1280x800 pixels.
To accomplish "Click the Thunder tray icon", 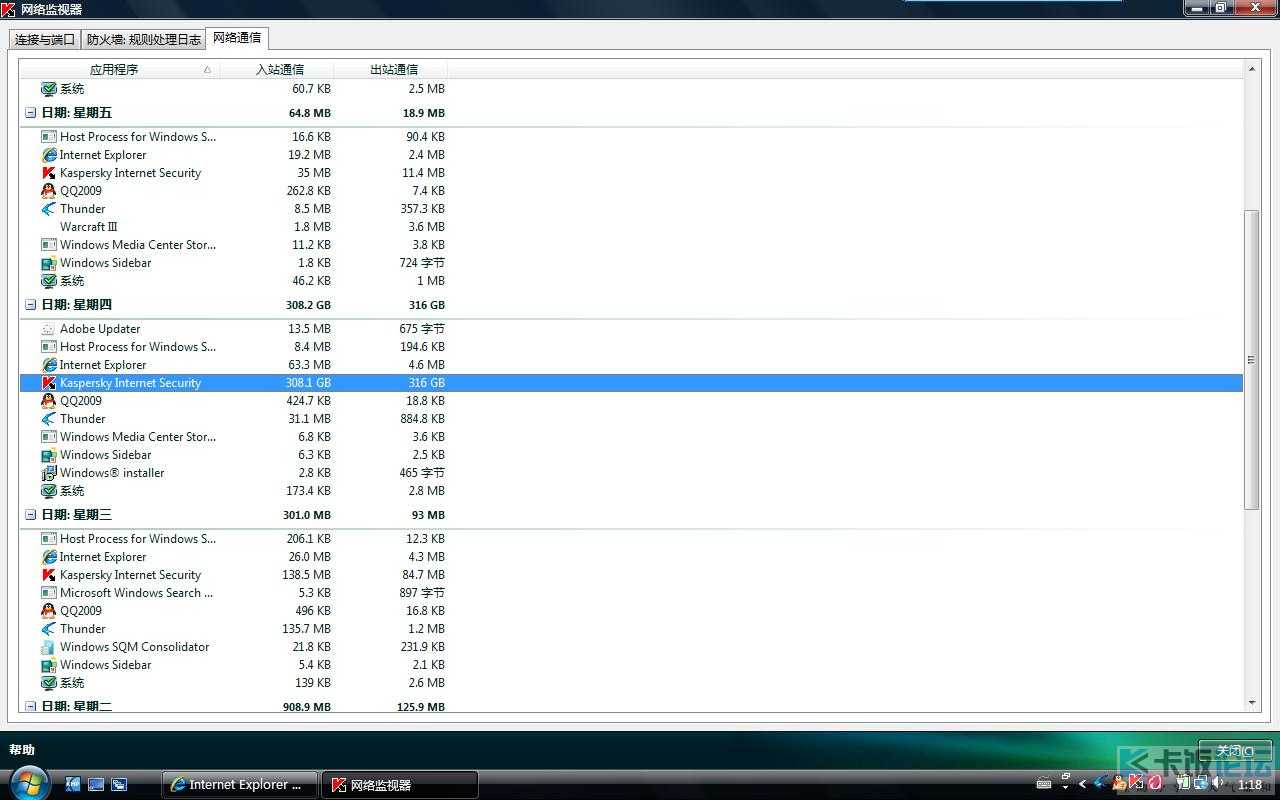I will coord(1099,784).
